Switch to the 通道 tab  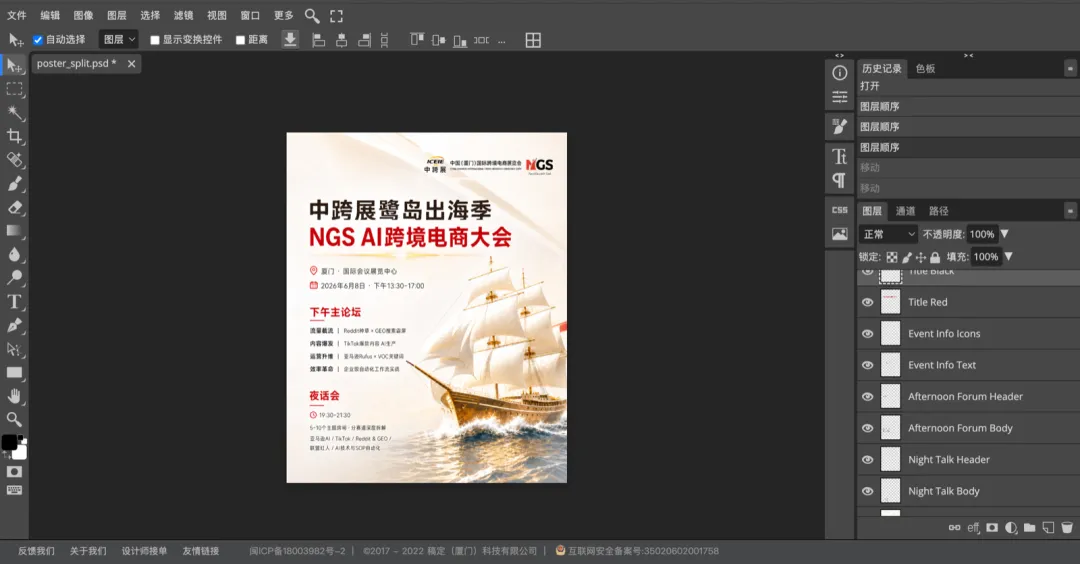[905, 211]
